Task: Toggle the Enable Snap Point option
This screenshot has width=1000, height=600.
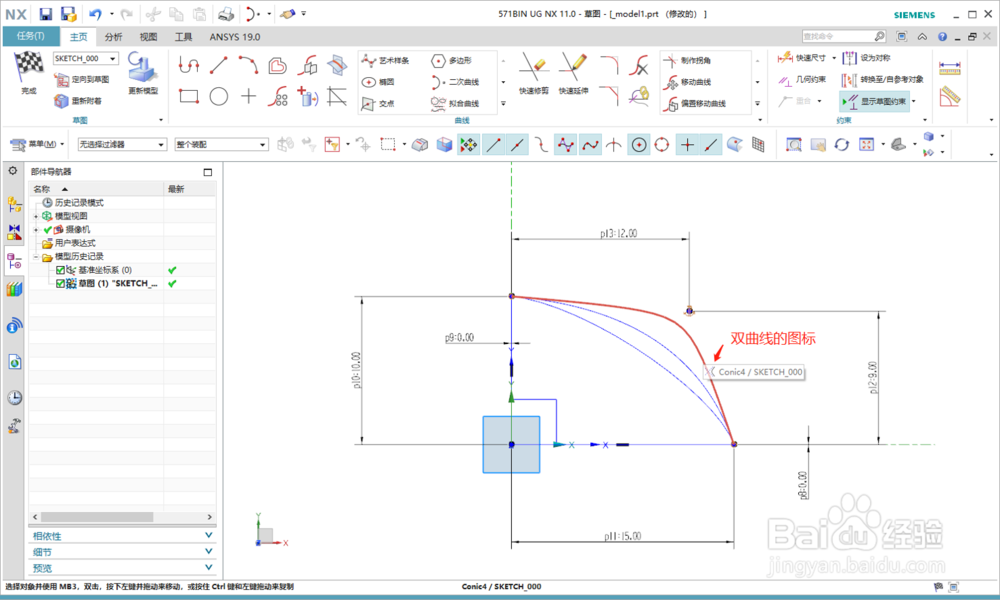Action: pos(469,145)
